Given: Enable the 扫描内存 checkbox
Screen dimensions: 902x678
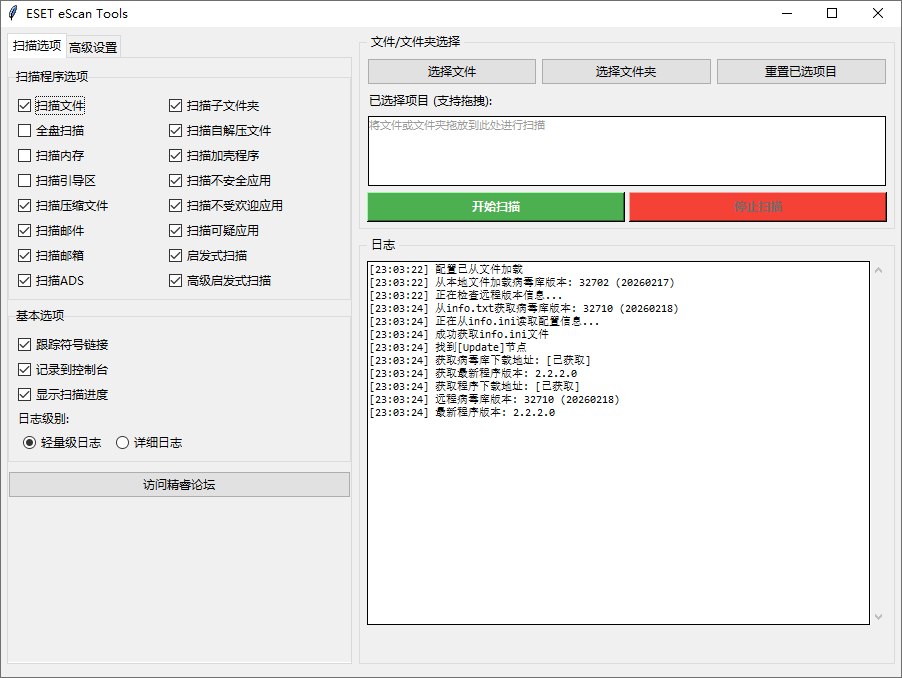Looking at the screenshot, I should point(23,155).
